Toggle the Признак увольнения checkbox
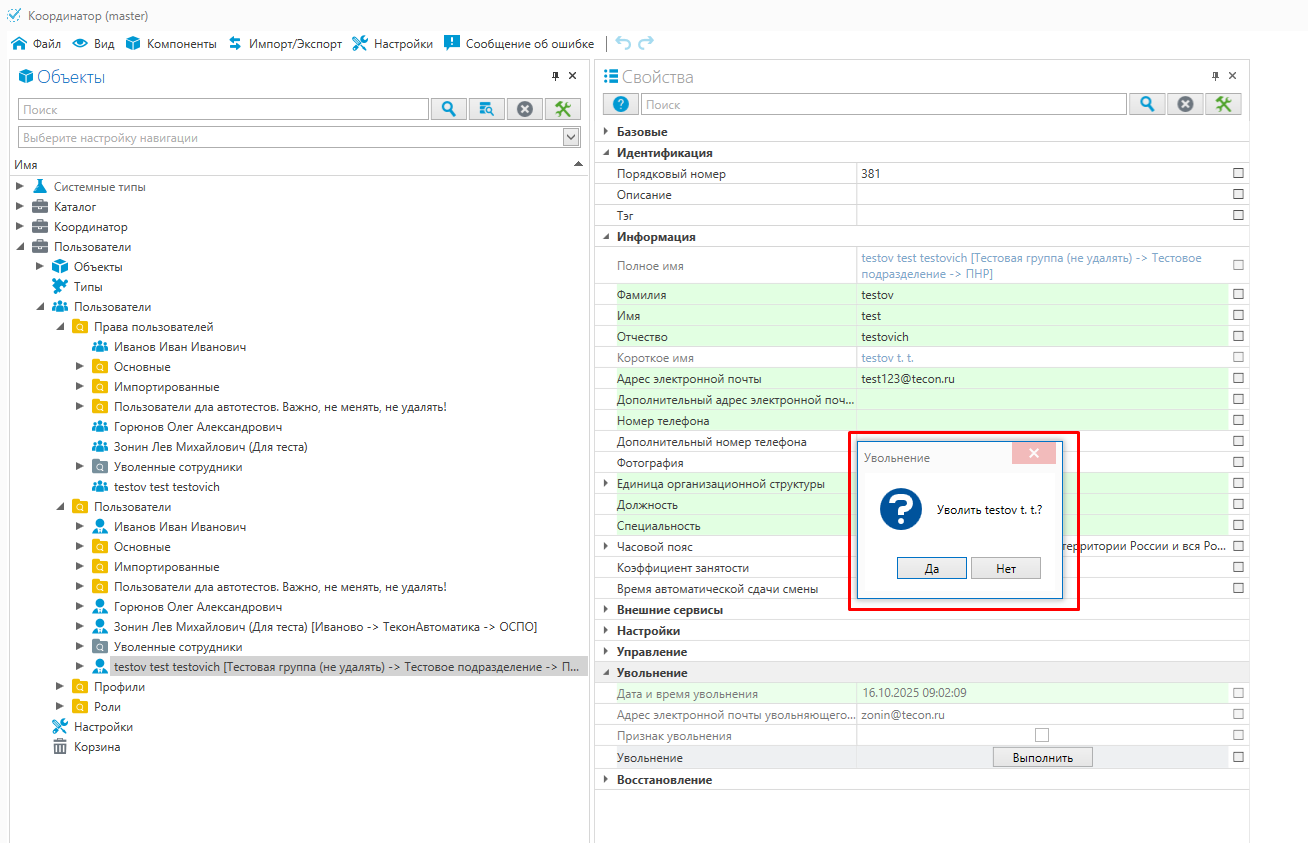The image size is (1308, 843). pos(1041,735)
